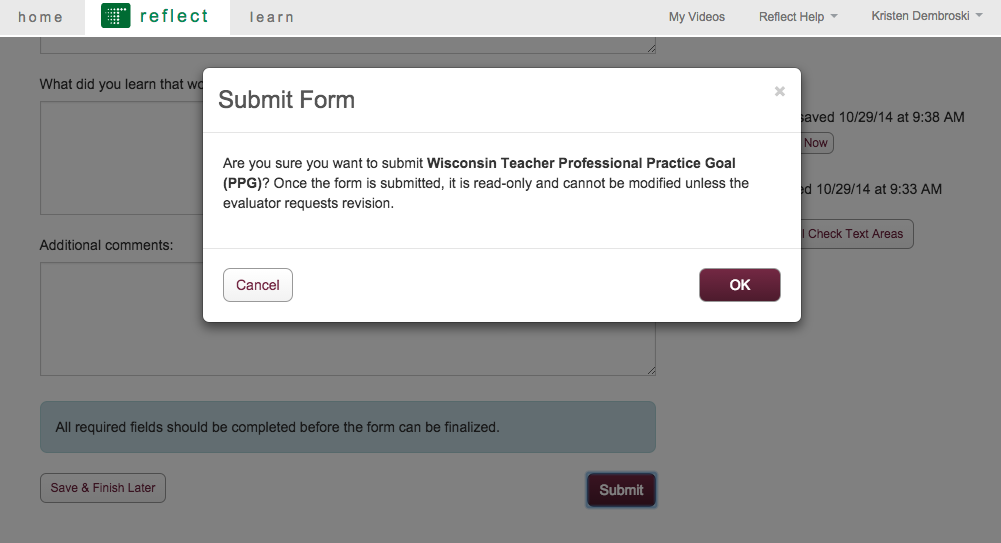1001x543 pixels.
Task: Click the arrow beside Kristen Dembroski
Action: (979, 15)
